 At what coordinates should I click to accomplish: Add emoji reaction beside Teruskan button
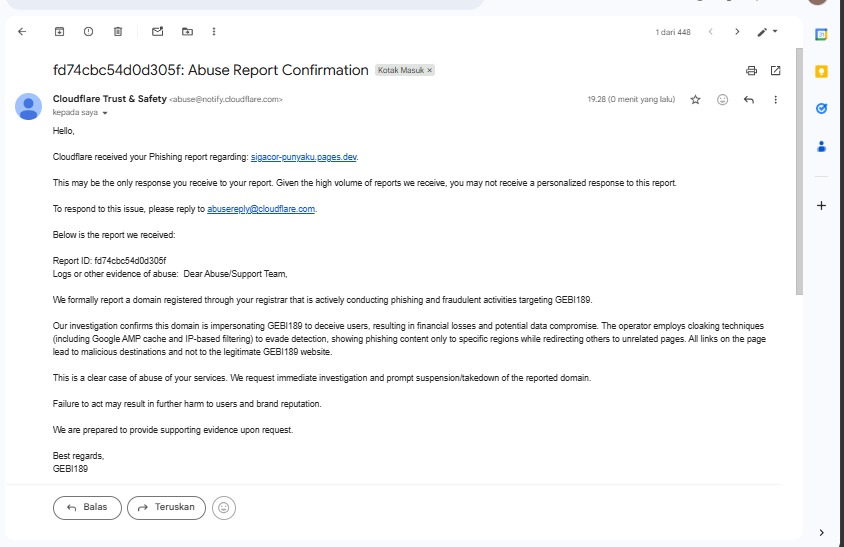(x=224, y=508)
